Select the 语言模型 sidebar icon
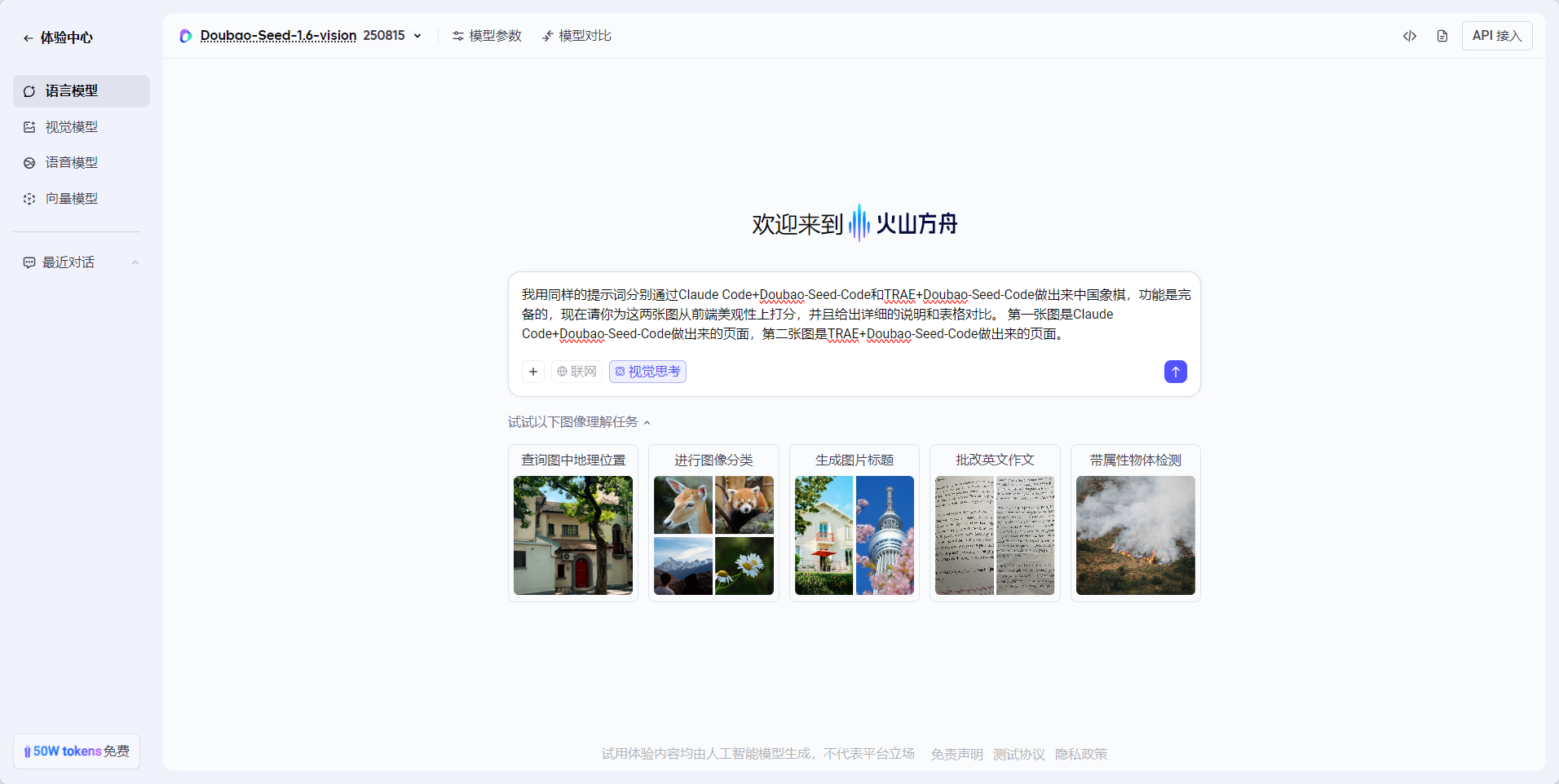Image resolution: width=1559 pixels, height=784 pixels. click(x=29, y=91)
